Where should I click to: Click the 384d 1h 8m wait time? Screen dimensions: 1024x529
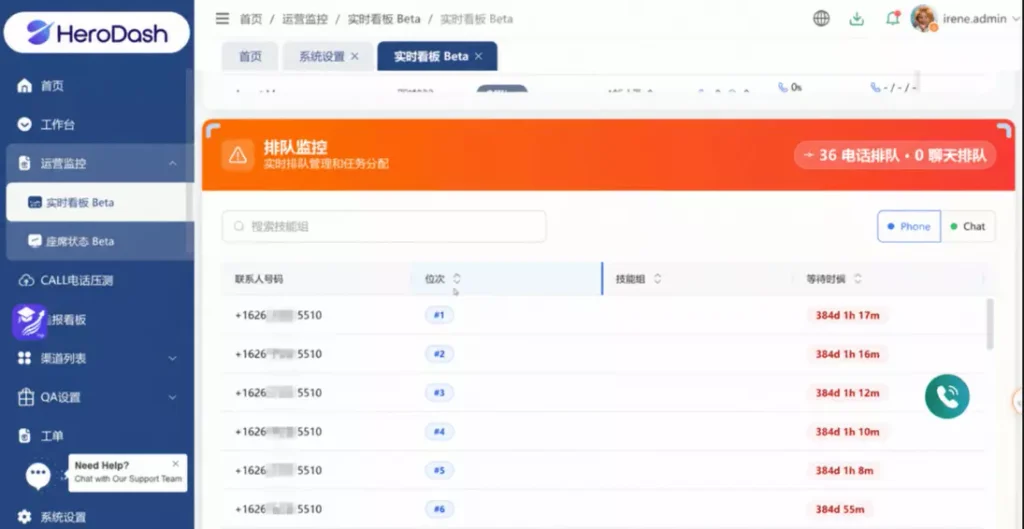pyautogui.click(x=844, y=470)
